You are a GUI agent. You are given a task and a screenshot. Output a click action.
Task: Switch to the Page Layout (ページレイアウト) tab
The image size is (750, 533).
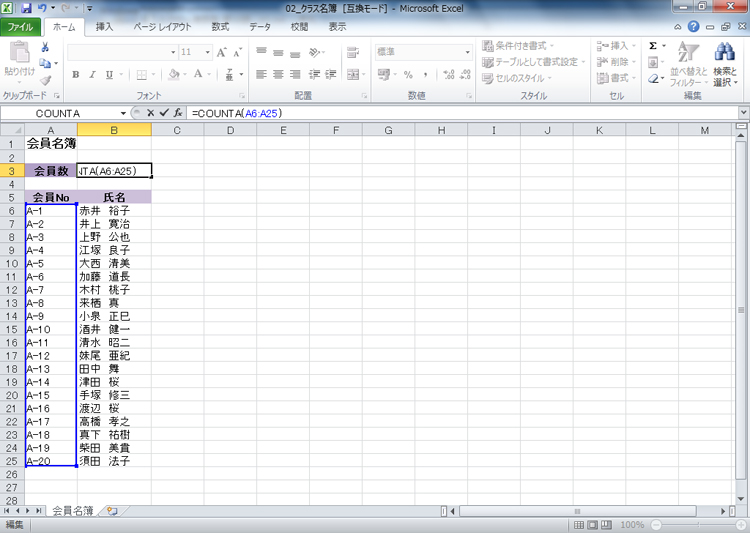coord(162,27)
